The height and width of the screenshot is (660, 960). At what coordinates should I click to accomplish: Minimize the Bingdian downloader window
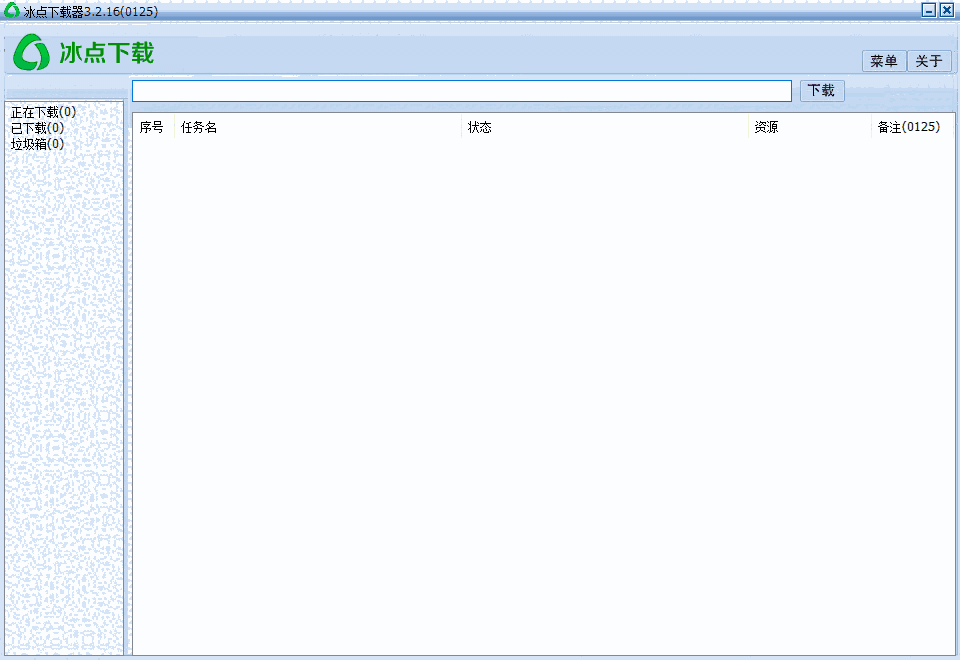coord(928,10)
